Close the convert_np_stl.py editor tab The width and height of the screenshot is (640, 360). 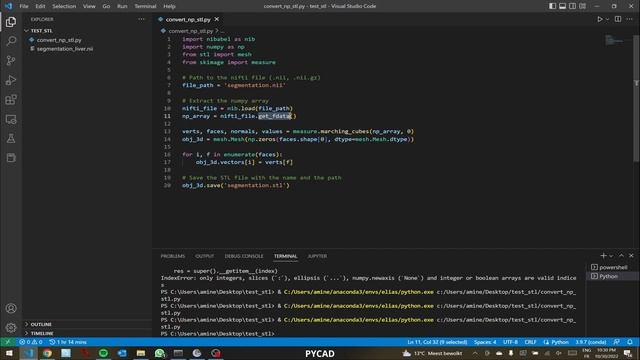tap(217, 19)
